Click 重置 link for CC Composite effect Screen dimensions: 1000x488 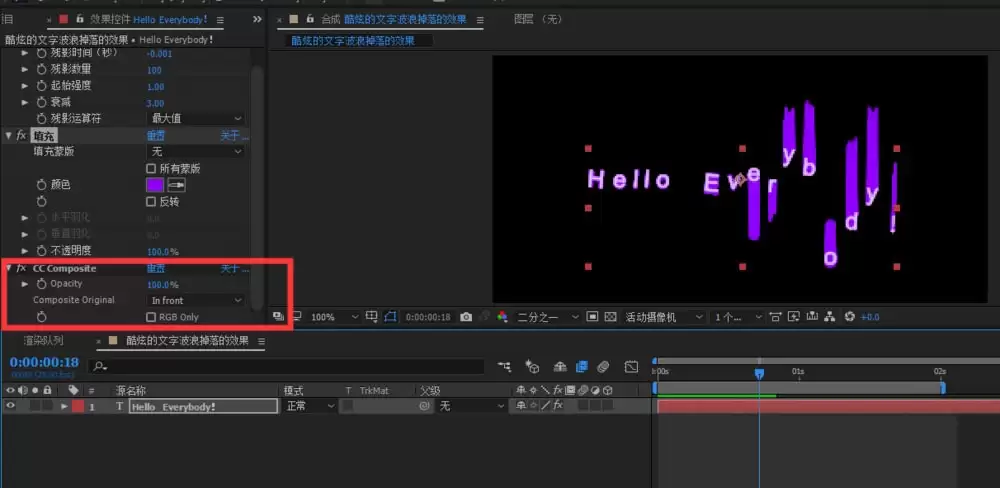[156, 269]
